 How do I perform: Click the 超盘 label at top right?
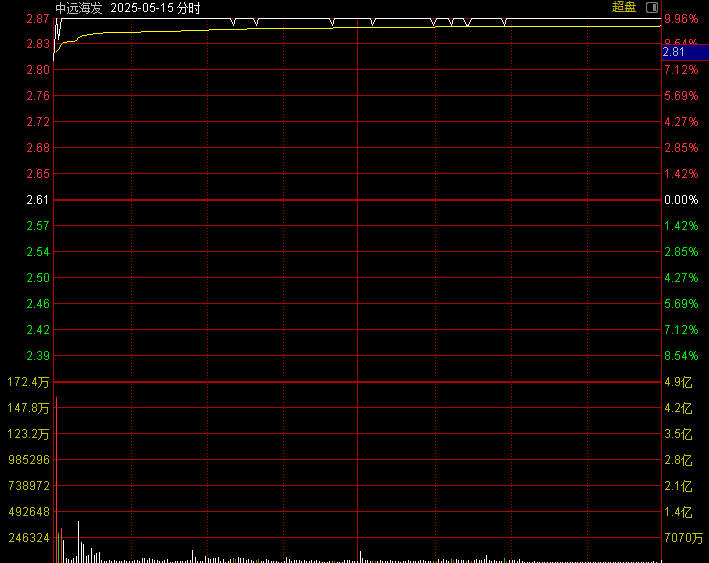[x=623, y=7]
